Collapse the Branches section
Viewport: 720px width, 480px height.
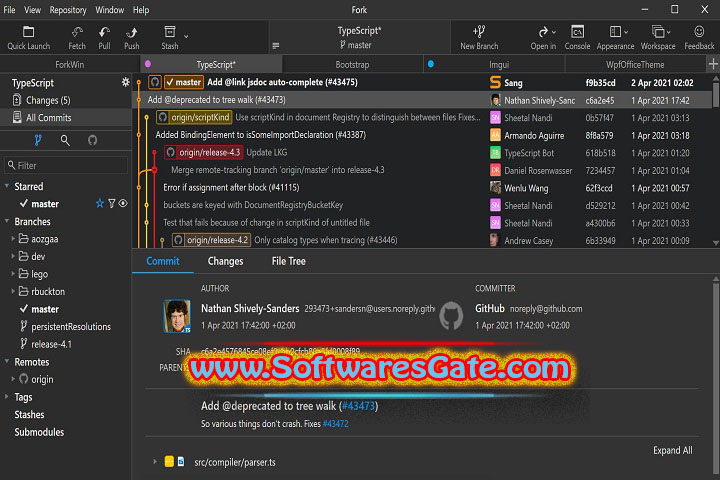pos(7,221)
